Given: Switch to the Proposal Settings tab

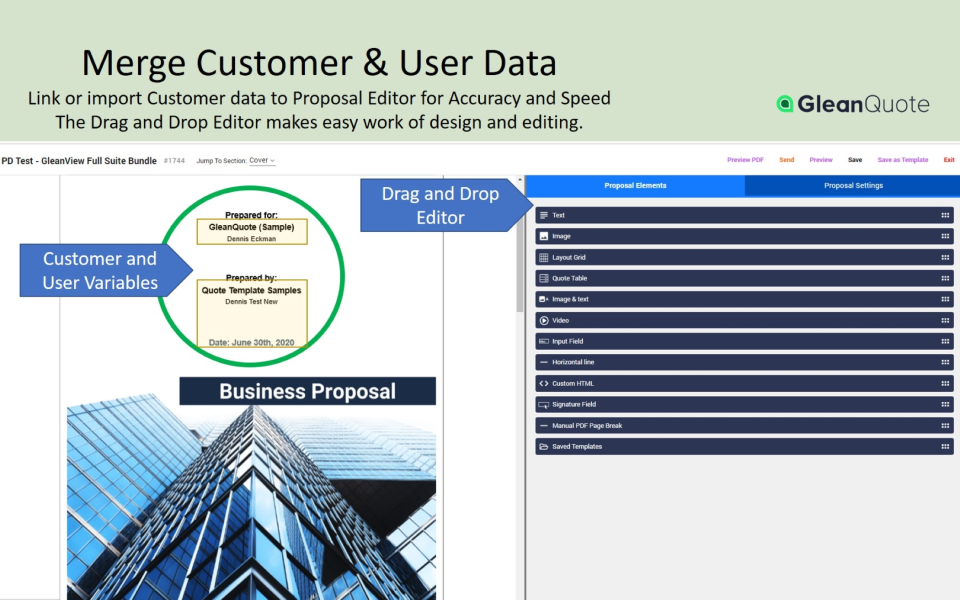Looking at the screenshot, I should coord(851,185).
